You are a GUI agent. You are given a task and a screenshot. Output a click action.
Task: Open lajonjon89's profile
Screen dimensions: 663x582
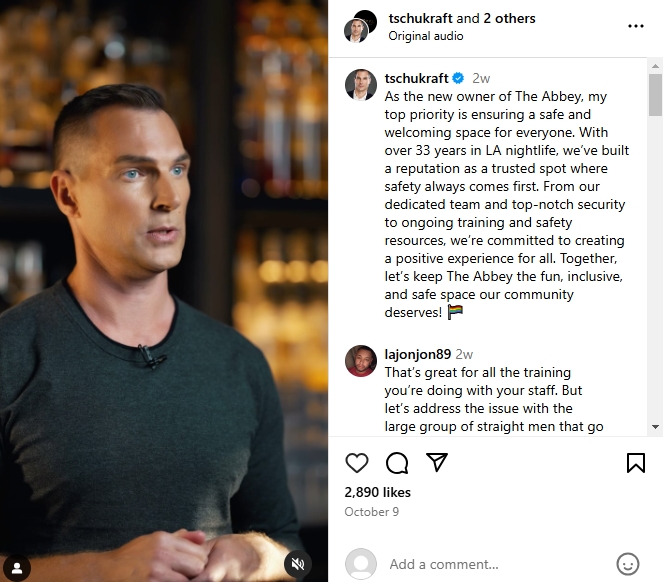(417, 354)
